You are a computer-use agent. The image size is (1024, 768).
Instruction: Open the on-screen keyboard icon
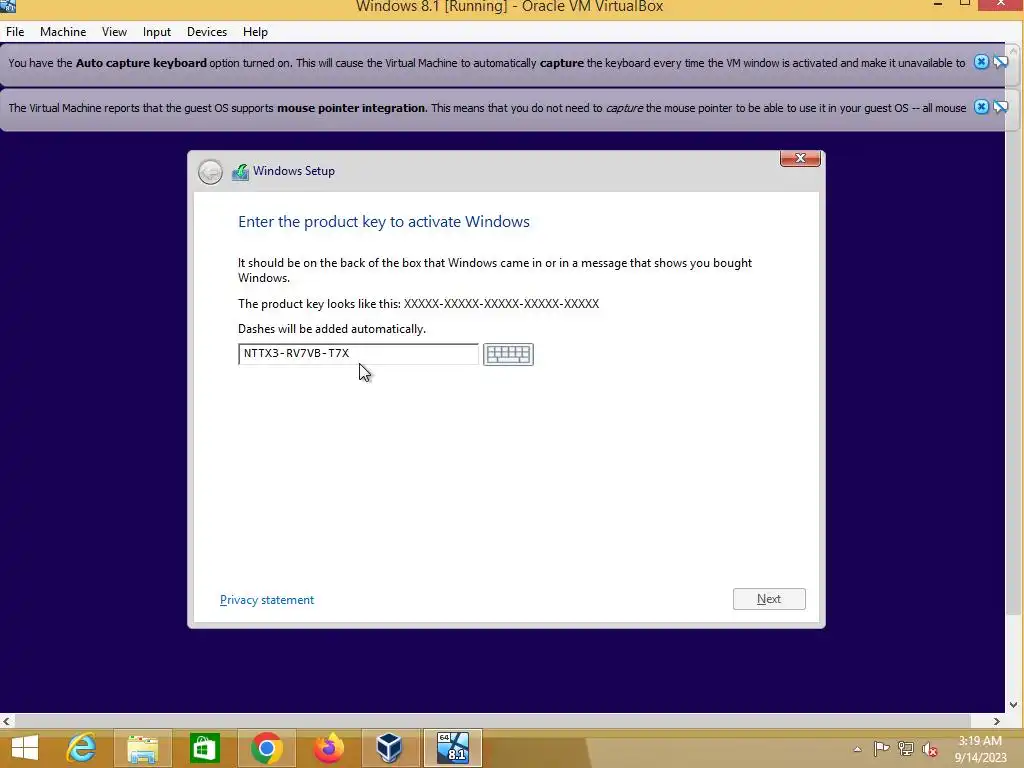[x=508, y=354]
